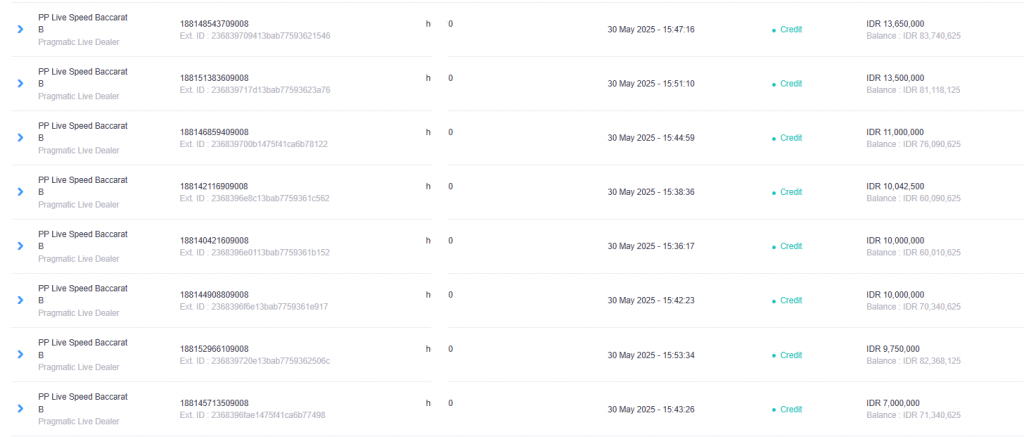This screenshot has height=437, width=1024.
Task: Click the Balance IDR 71,340,625 text
Action: 913,415
